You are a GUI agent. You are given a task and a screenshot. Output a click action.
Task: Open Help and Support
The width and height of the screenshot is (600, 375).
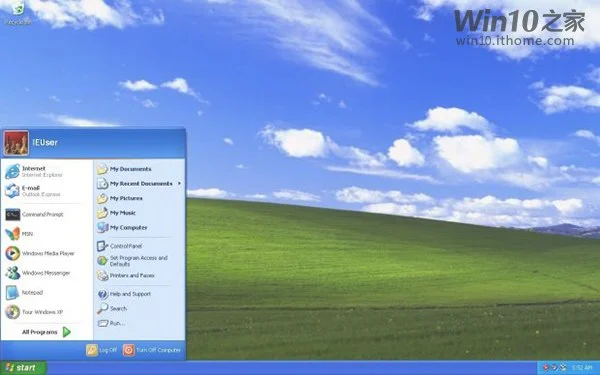click(x=139, y=294)
